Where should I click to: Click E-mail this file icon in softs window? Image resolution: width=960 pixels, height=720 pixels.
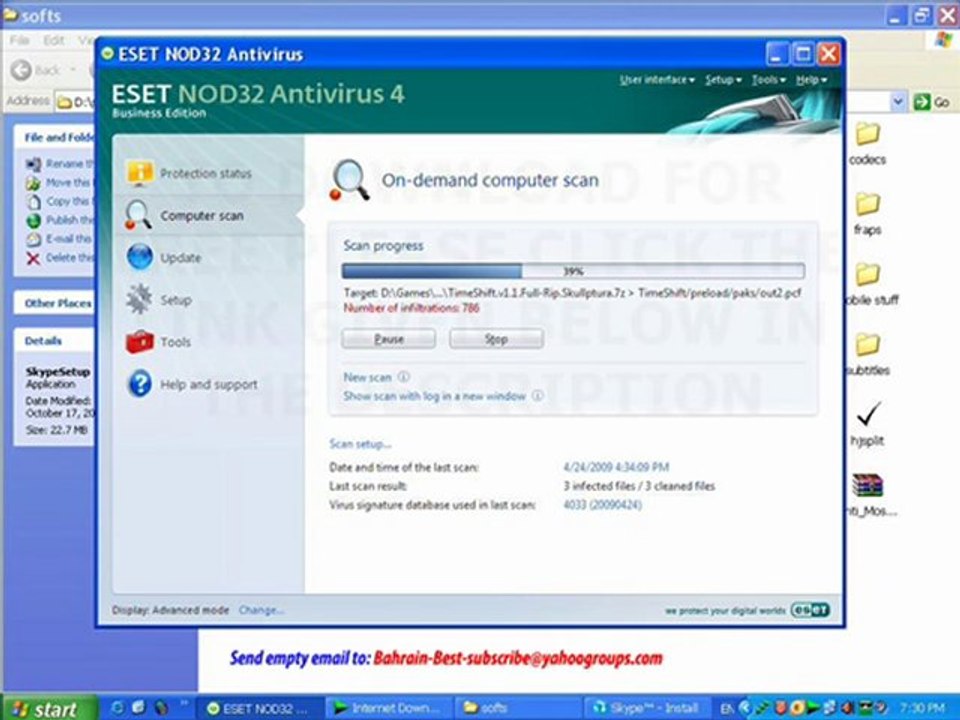[34, 239]
